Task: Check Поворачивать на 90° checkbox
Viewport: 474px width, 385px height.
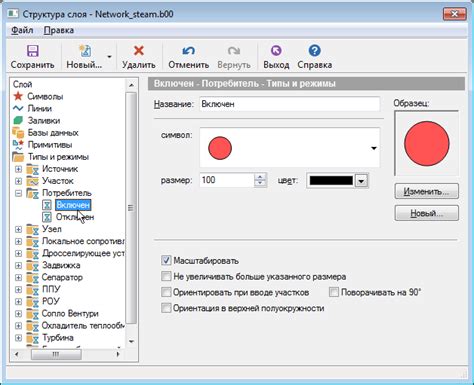Action: tap(334, 292)
